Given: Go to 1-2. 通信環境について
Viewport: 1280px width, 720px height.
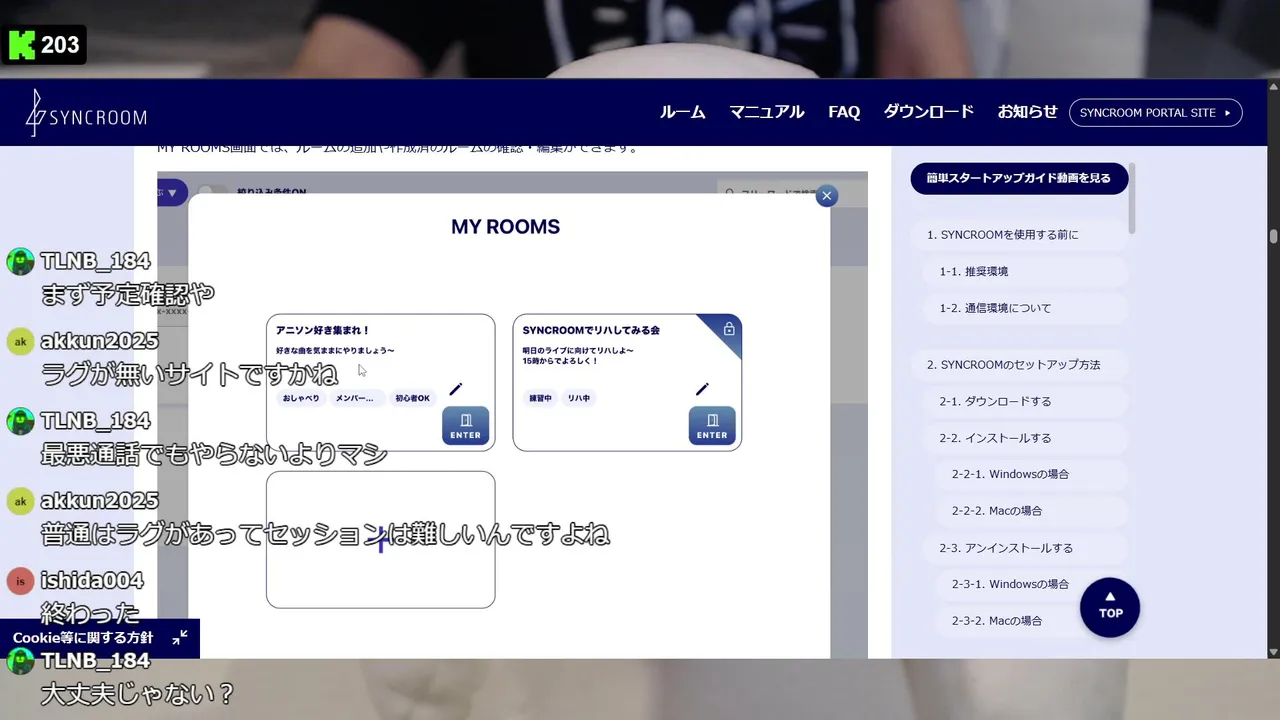Looking at the screenshot, I should (1026, 308).
